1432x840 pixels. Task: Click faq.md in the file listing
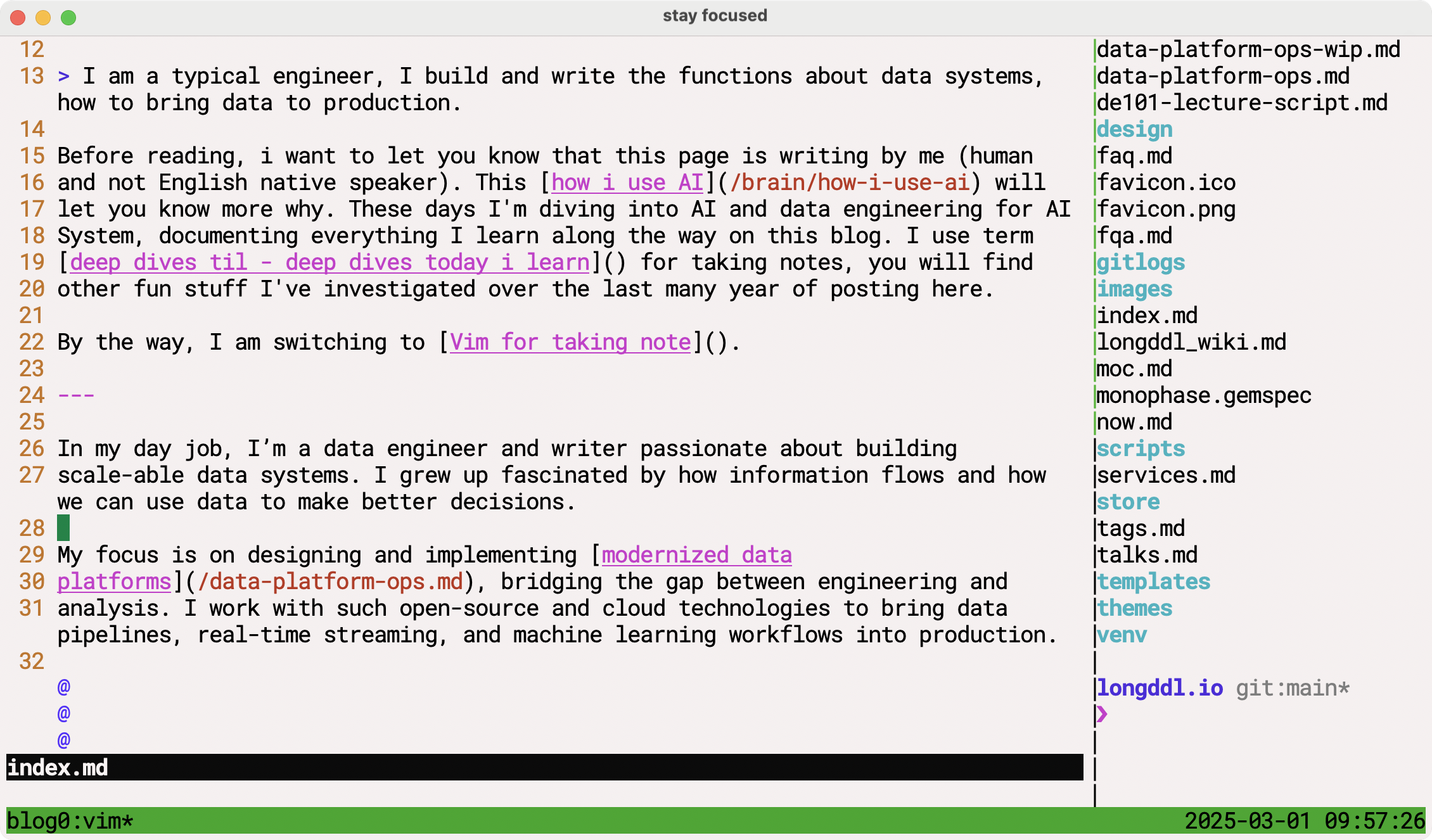coord(1134,156)
